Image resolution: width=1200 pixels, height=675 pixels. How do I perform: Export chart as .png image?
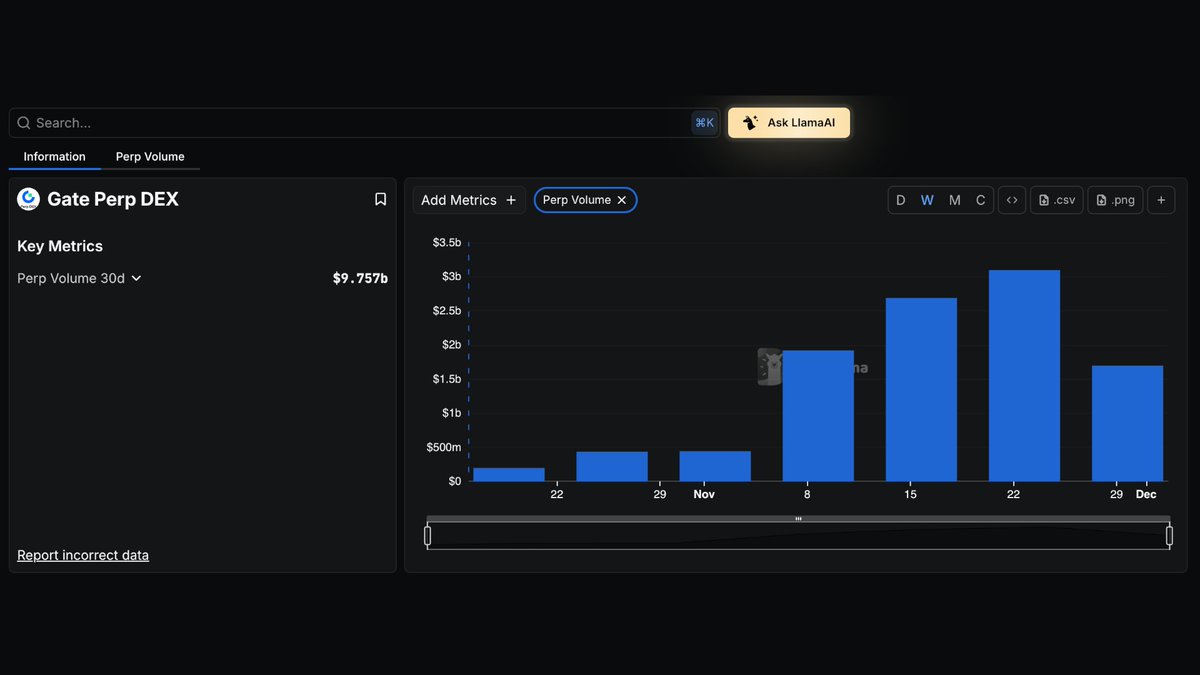[1115, 200]
